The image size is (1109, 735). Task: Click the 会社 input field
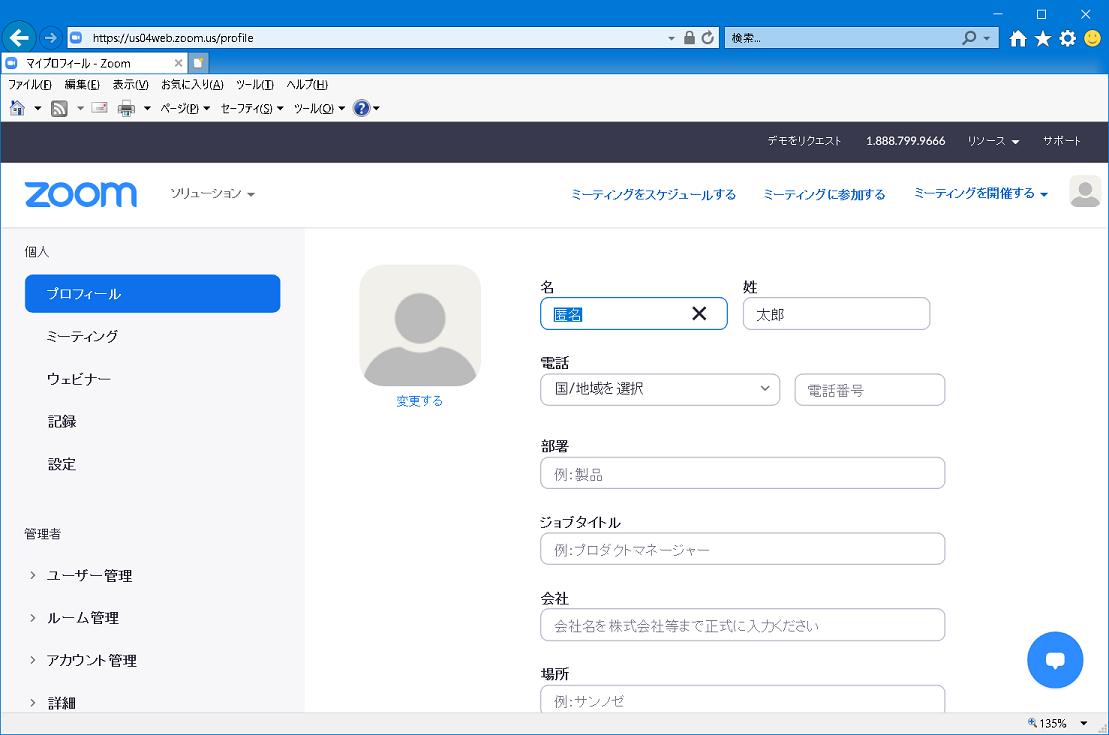(742, 625)
